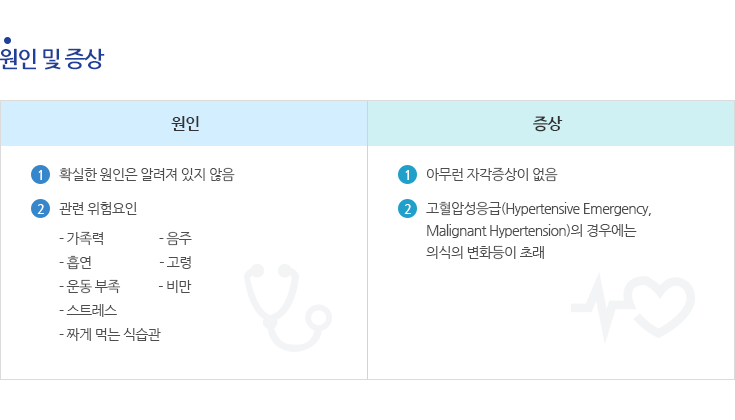Click the number 2 badge beside 관련 위험요인
735x420 pixels.
tap(40, 209)
